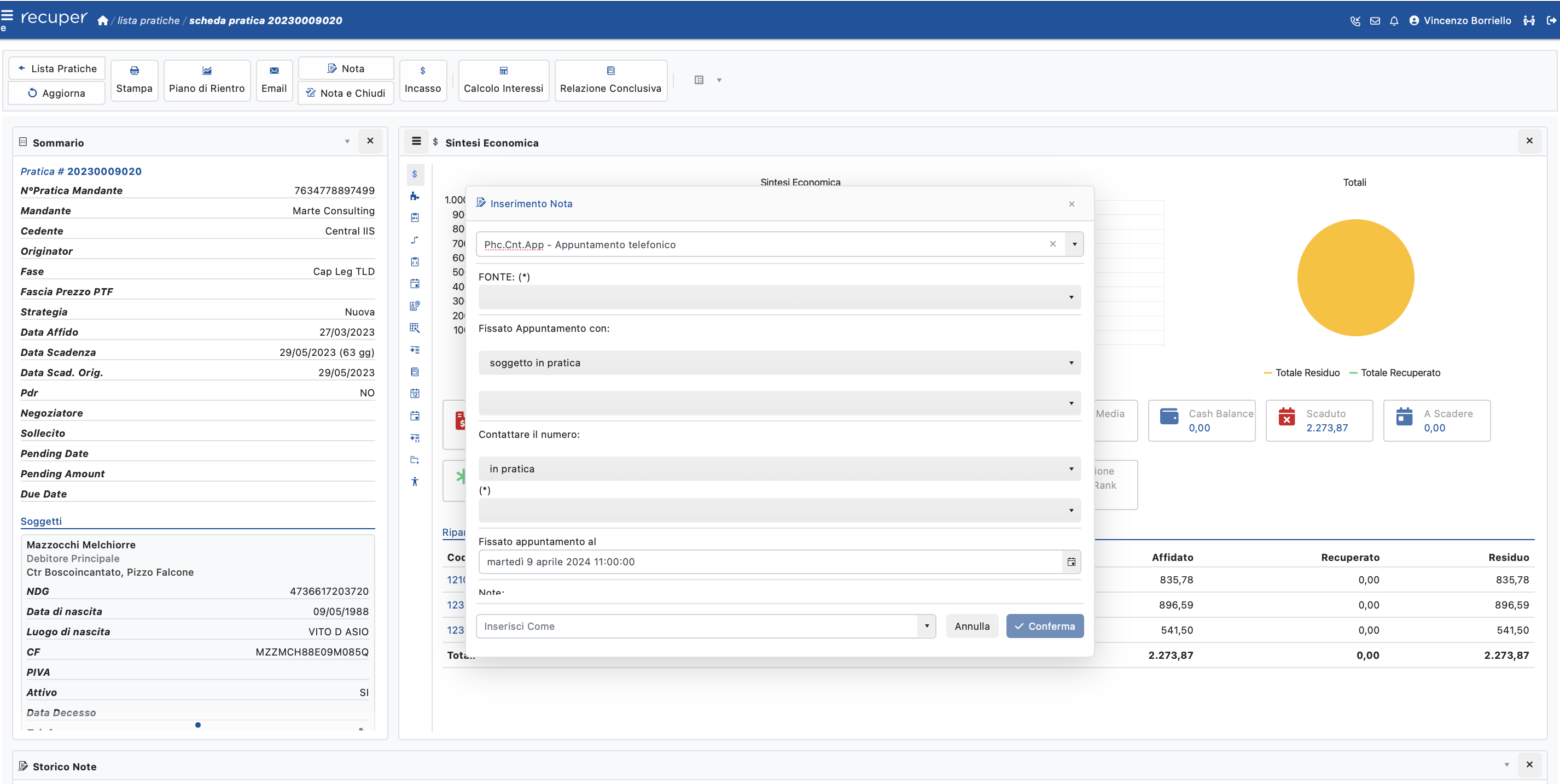Open Calcolo Interessi from the toolbar
This screenshot has height=784, width=1560.
(503, 80)
